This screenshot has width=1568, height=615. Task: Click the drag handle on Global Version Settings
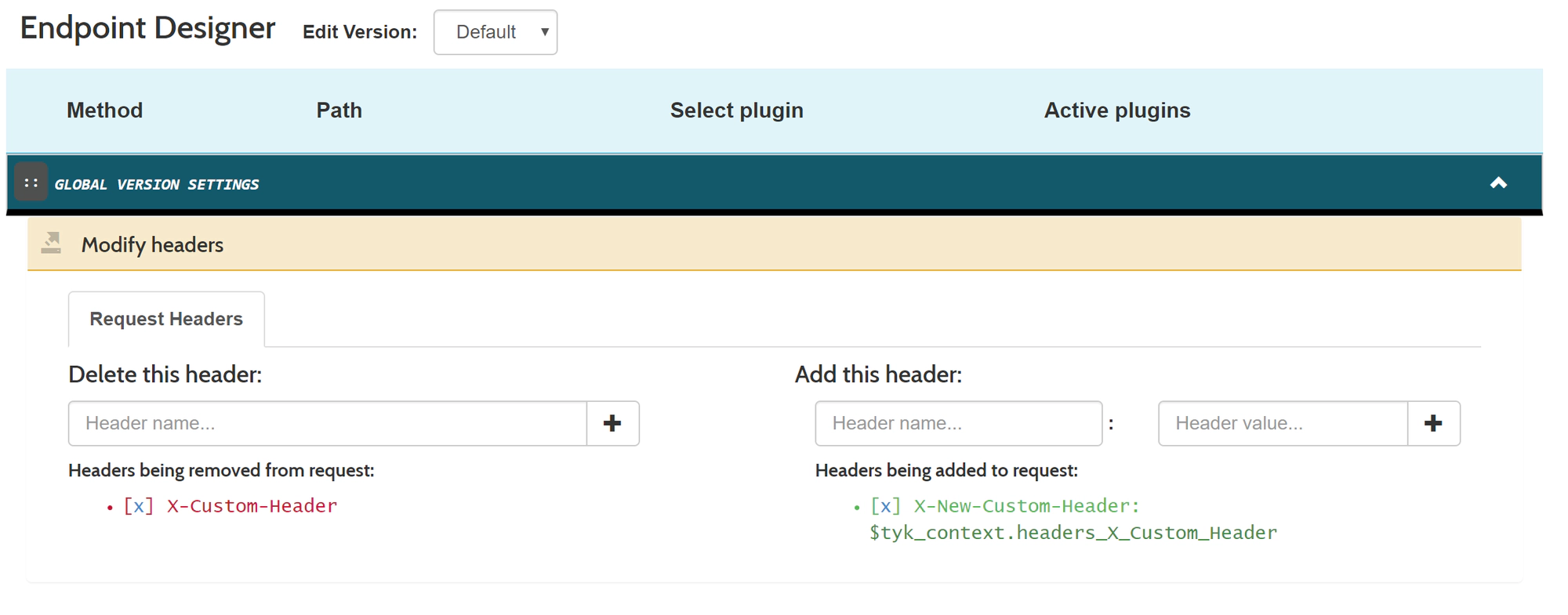click(x=31, y=183)
